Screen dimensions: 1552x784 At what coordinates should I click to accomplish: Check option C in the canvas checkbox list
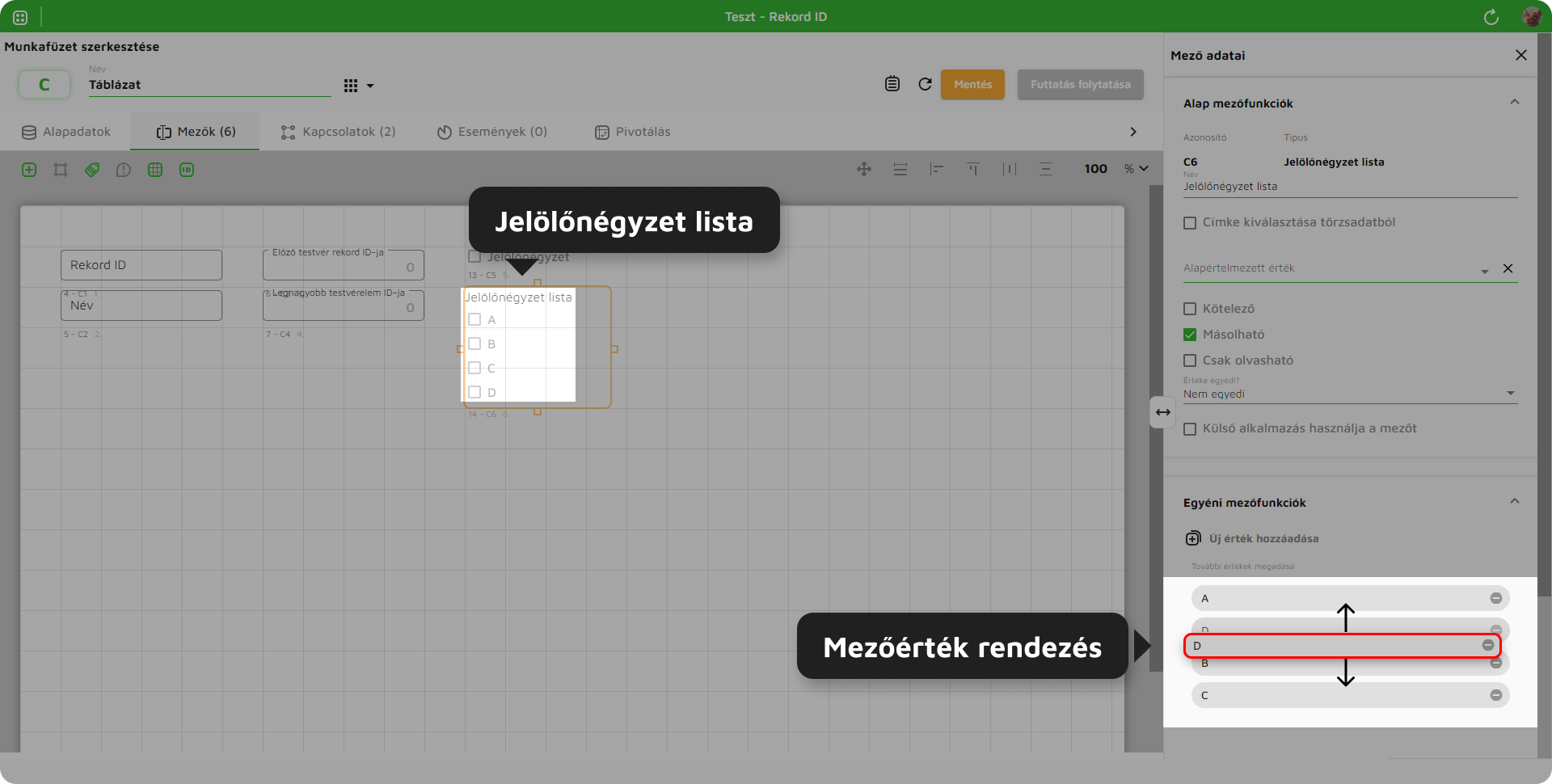point(474,368)
